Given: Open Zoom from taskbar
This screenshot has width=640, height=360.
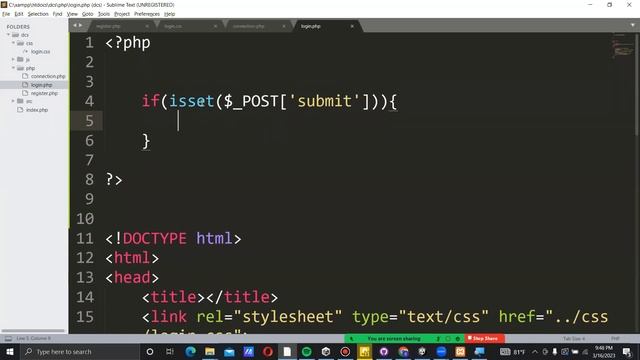Looking at the screenshot, I should point(441,351).
